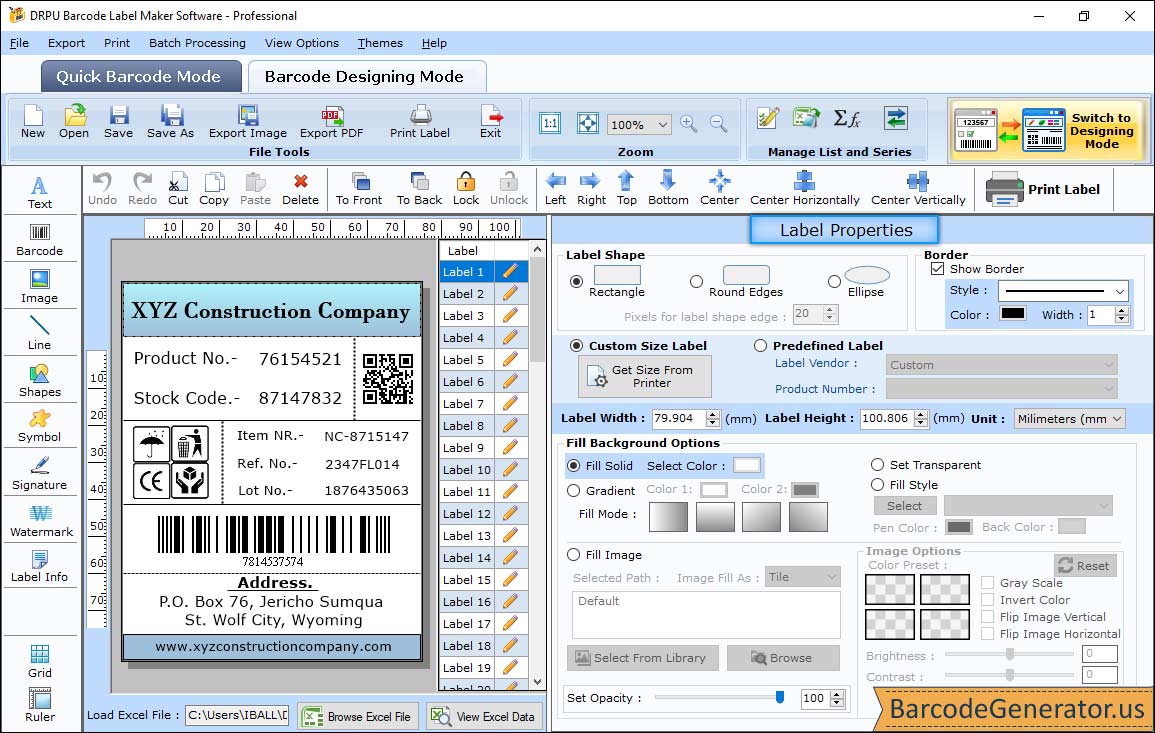Bring object To Front
The height and width of the screenshot is (733, 1155).
tap(359, 189)
